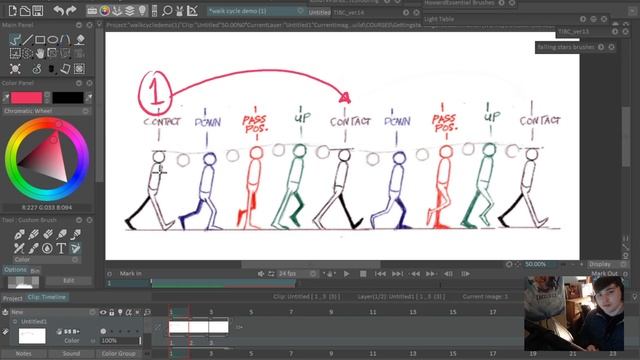This screenshot has width=640, height=360.
Task: Select the straight line tool
Action: 28,40
